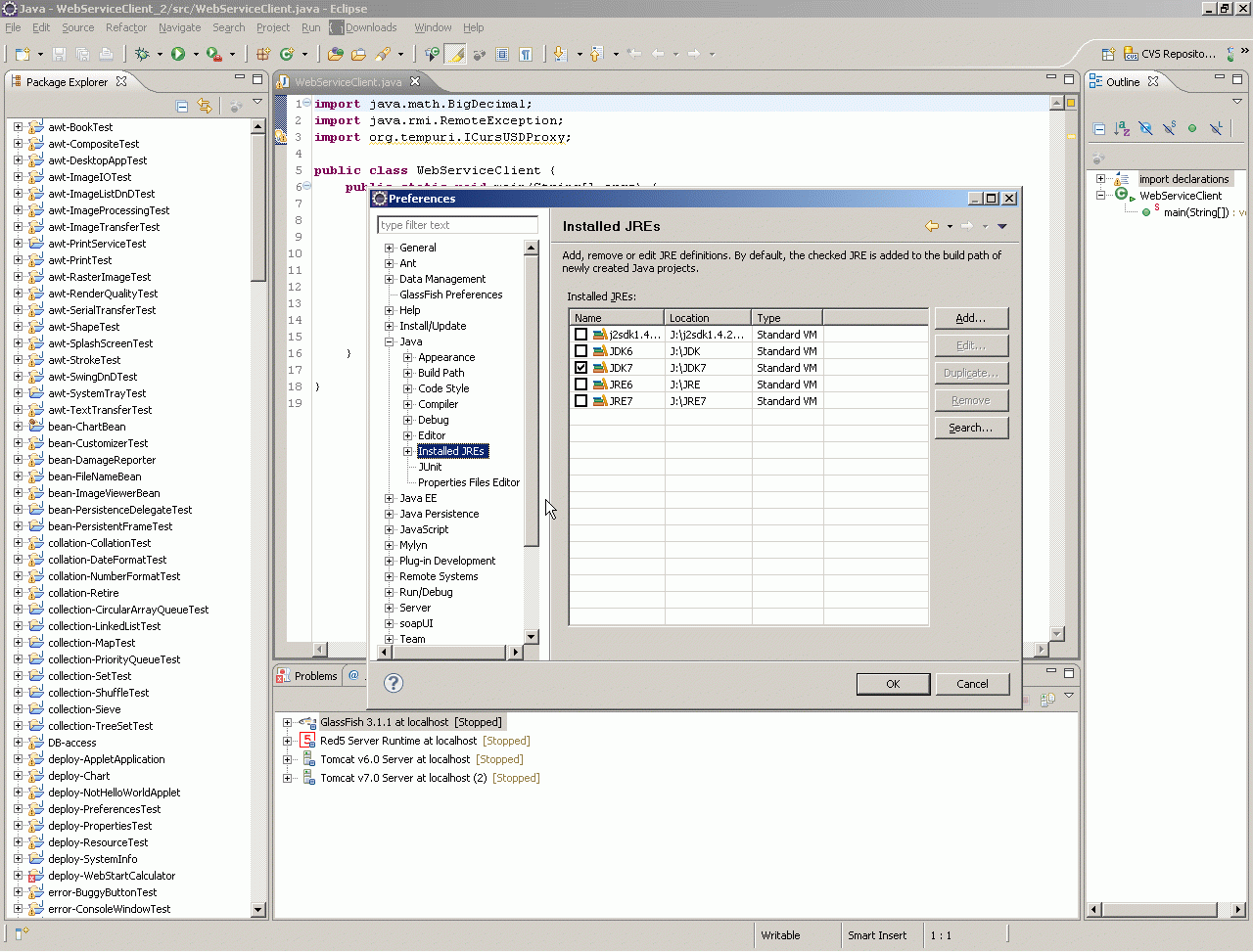Click the Save icon in main toolbar
The height and width of the screenshot is (952, 1253).
(59, 54)
